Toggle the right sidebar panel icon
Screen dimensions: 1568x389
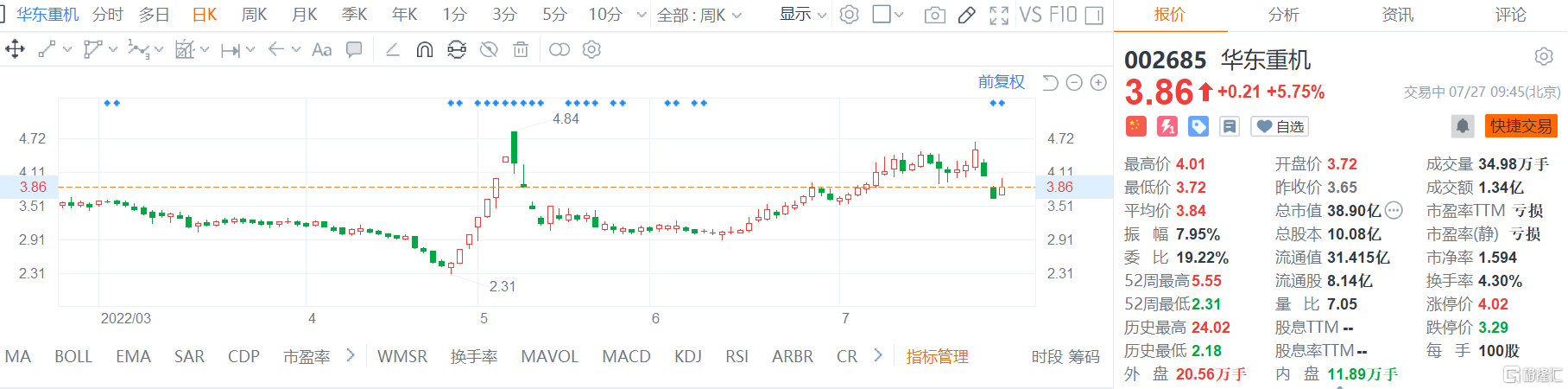tap(1094, 15)
